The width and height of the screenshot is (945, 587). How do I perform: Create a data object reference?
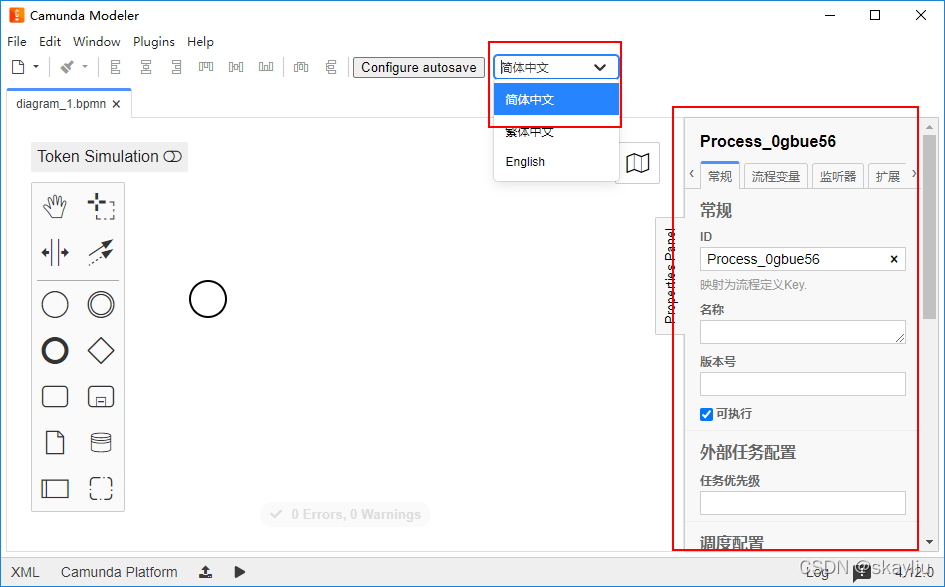tap(55, 442)
